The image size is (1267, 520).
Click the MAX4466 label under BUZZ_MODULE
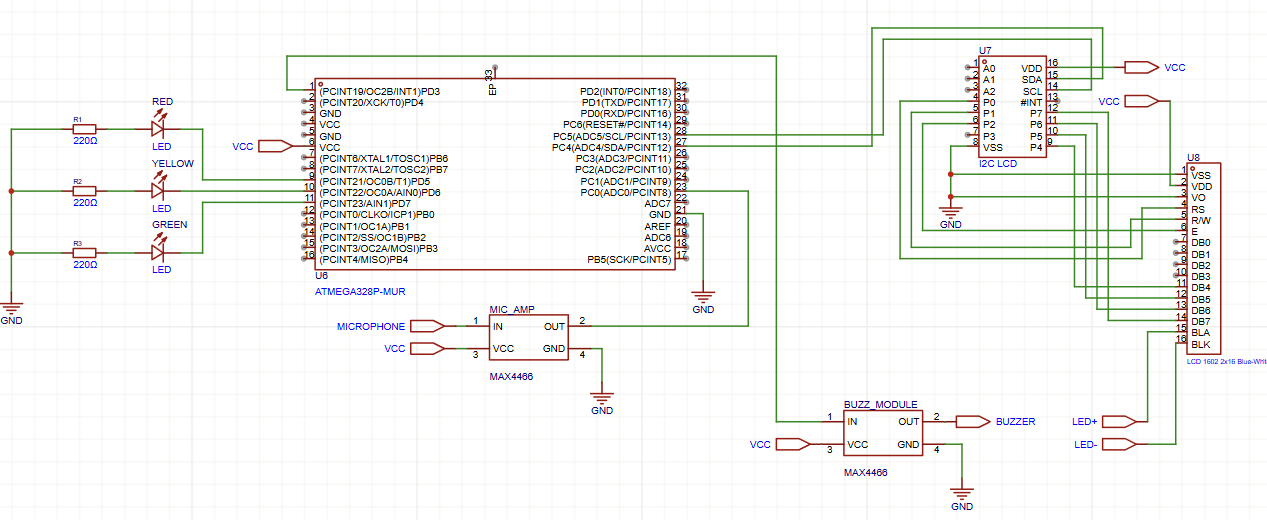(866, 472)
